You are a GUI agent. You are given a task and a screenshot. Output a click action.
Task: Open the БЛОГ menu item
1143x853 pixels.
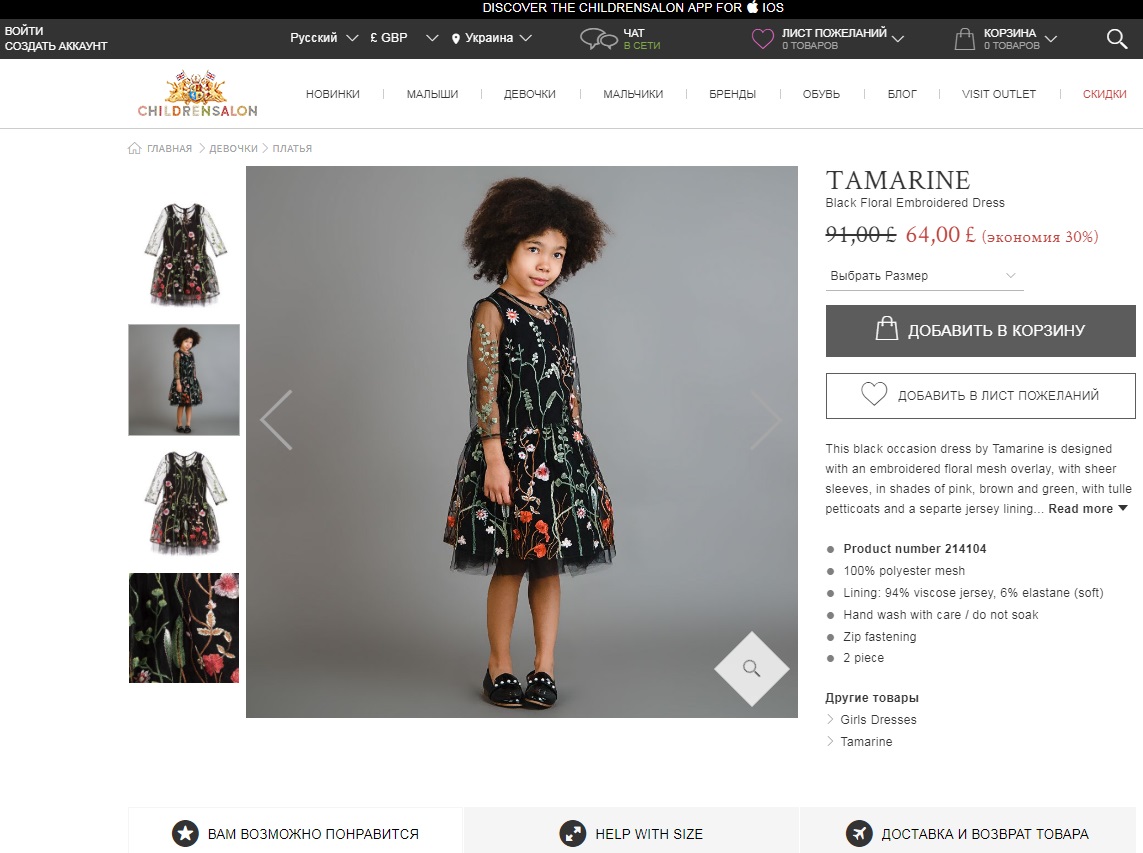tap(902, 94)
